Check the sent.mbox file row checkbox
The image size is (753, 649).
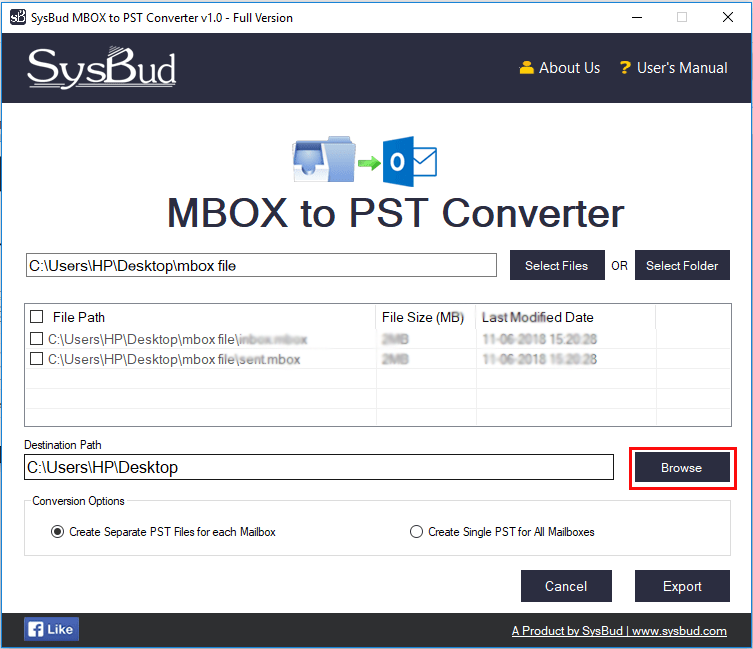coord(36,359)
